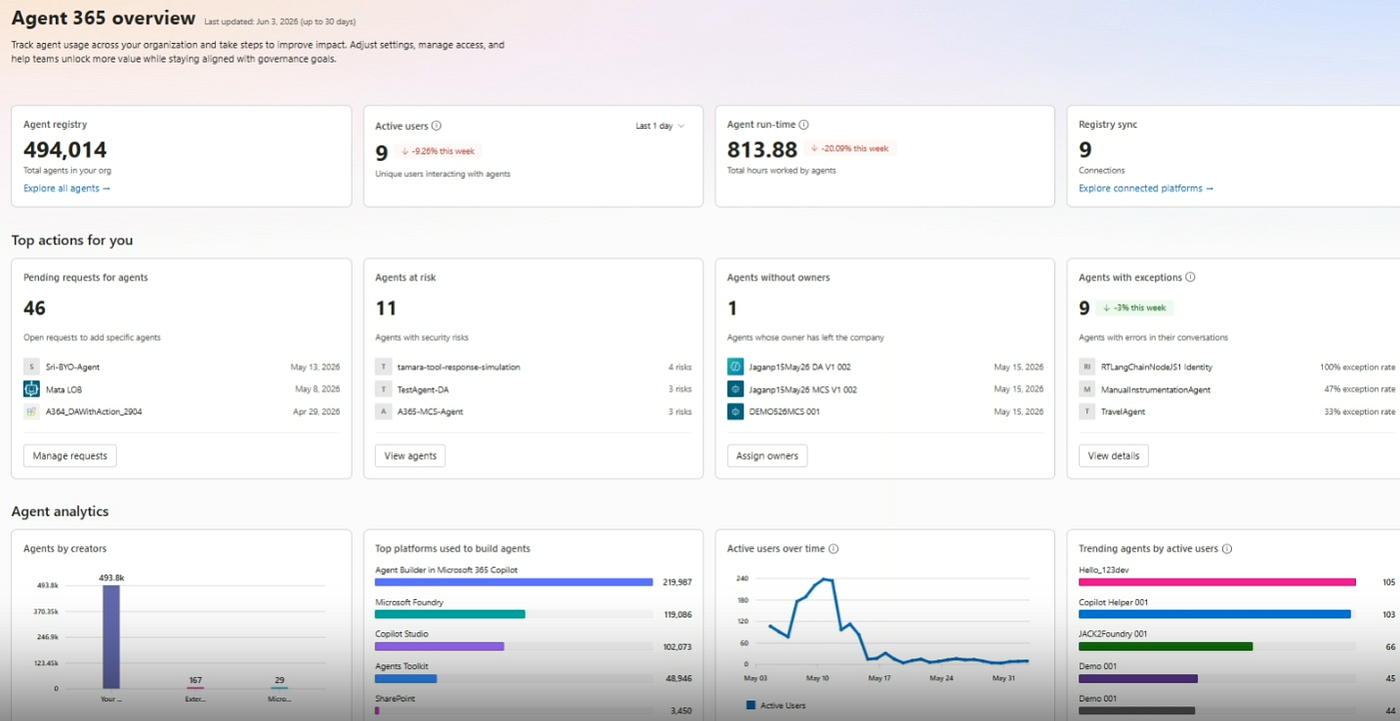The height and width of the screenshot is (721, 1400).
Task: Click the View details button
Action: 1113,456
